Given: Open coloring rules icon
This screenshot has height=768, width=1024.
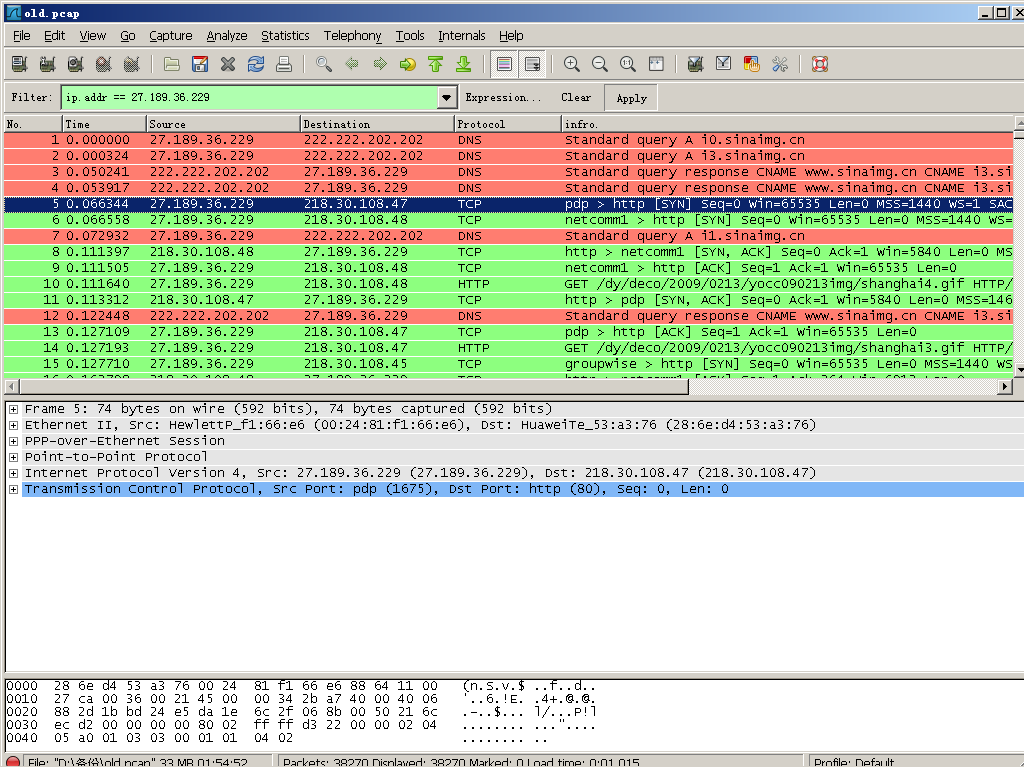Looking at the screenshot, I should pos(752,64).
